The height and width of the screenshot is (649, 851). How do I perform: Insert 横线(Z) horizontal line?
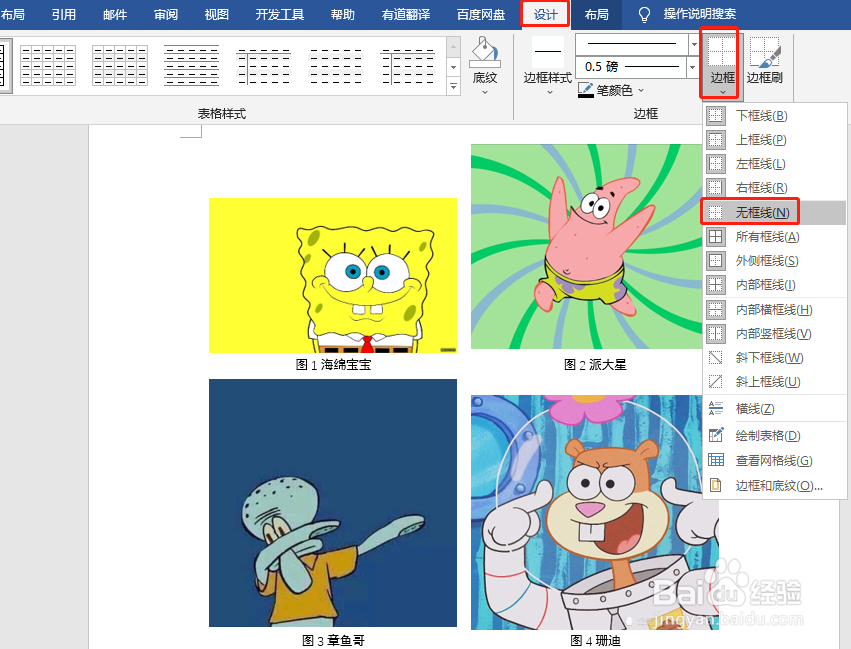[775, 409]
